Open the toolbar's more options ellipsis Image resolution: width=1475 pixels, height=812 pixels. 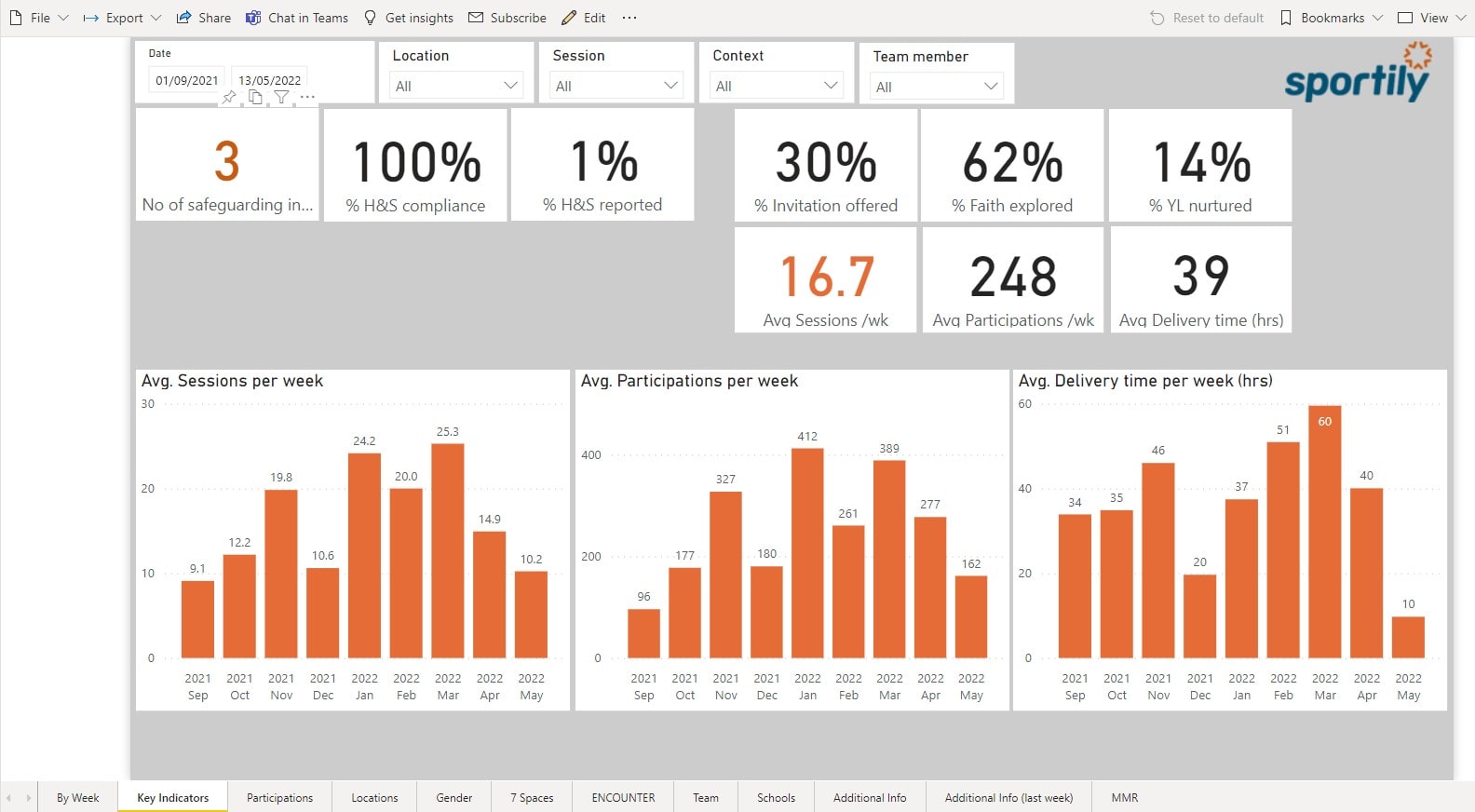coord(629,18)
